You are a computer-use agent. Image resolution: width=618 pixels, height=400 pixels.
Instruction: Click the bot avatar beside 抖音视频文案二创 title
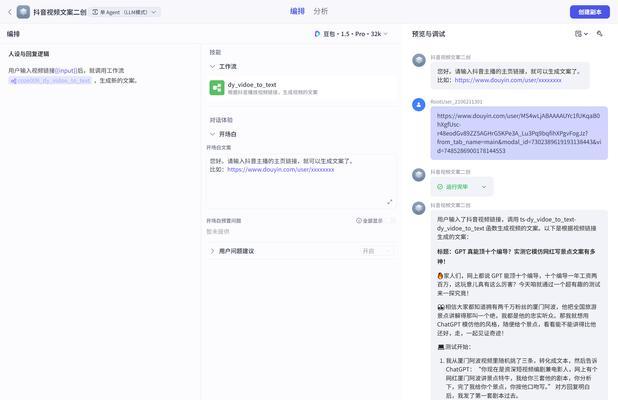(23, 12)
